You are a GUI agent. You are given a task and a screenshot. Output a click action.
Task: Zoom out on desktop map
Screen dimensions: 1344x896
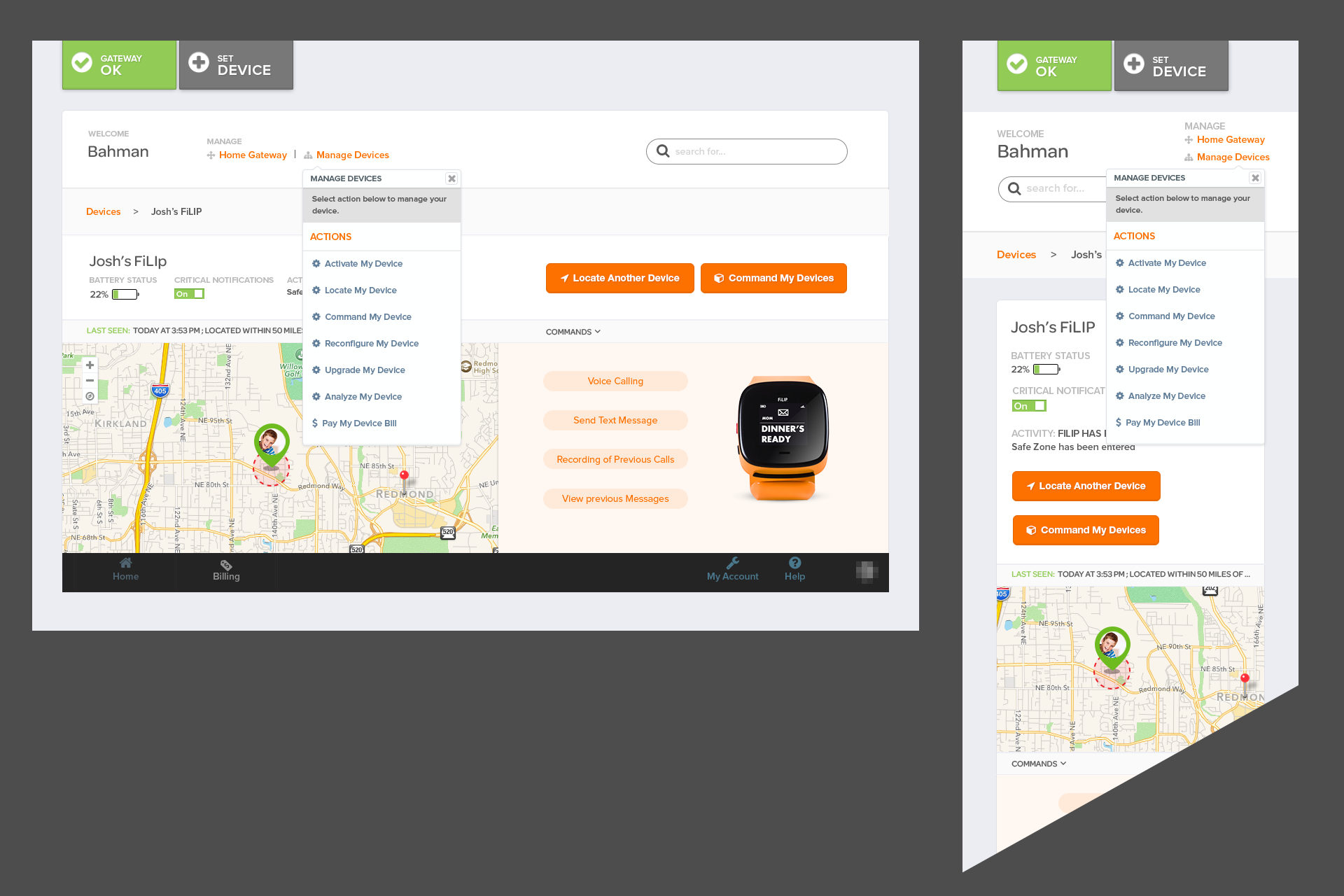coord(90,380)
